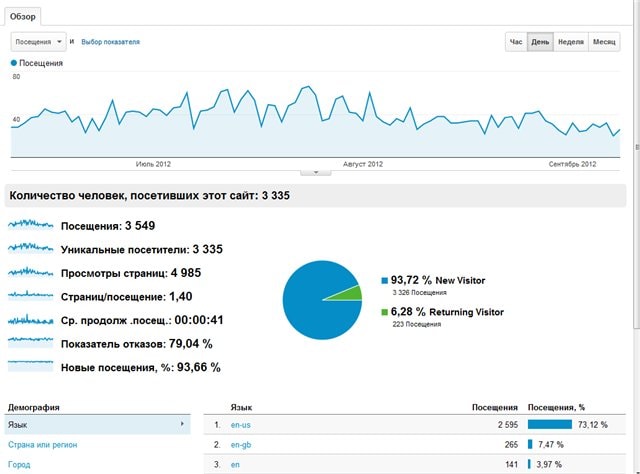Switch chart granularity to Час

tap(516, 42)
